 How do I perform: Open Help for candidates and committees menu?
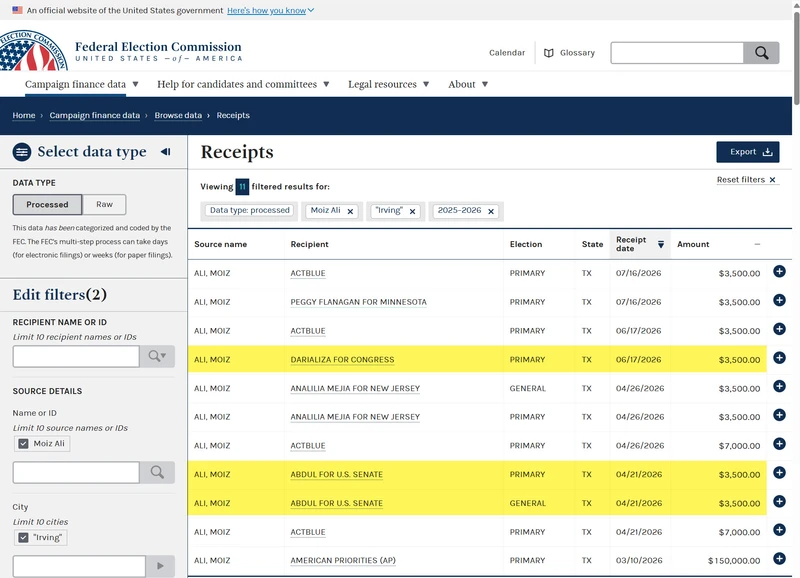pos(243,84)
